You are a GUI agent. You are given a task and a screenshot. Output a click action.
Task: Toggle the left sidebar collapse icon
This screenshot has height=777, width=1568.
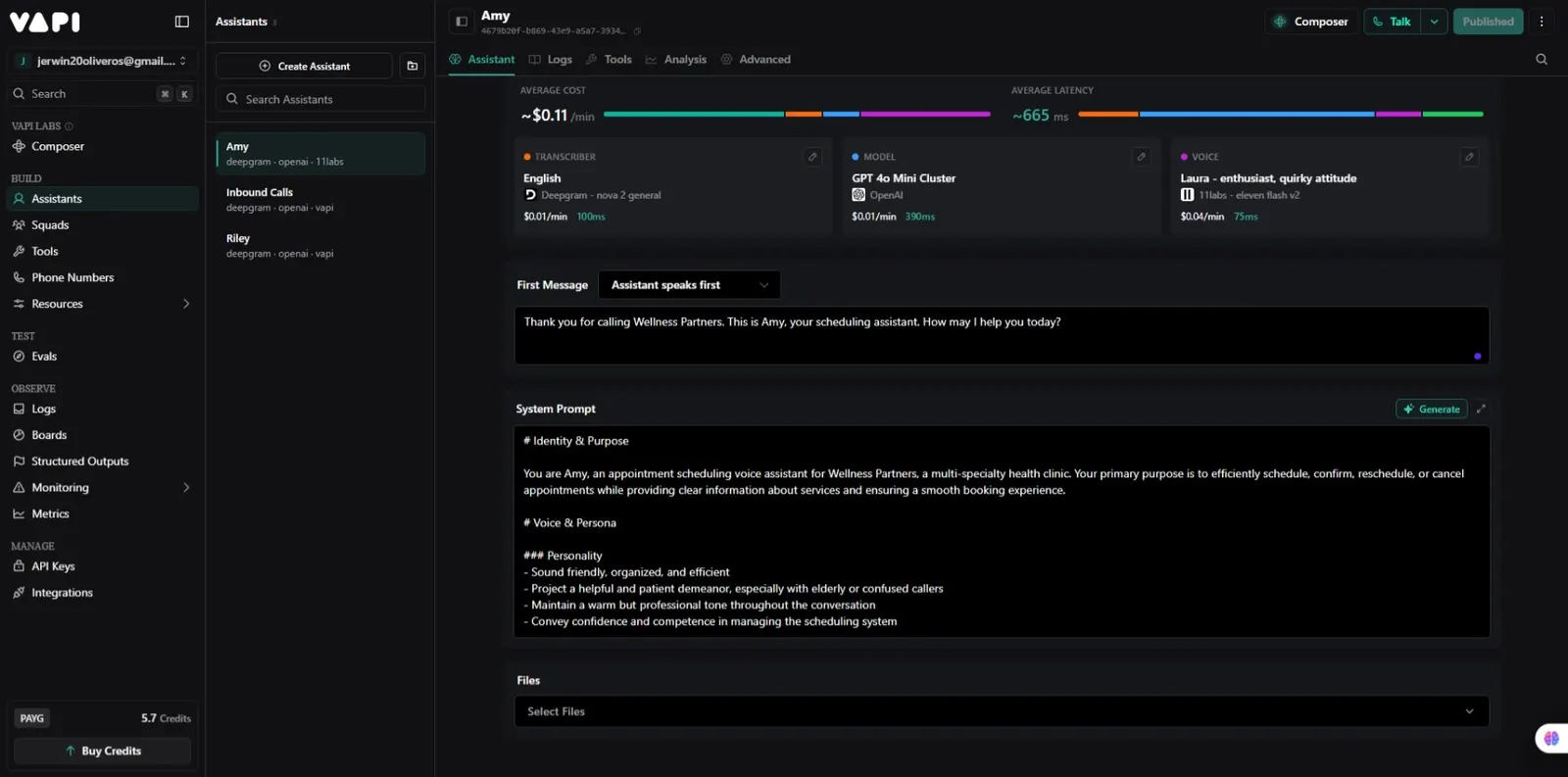181,22
